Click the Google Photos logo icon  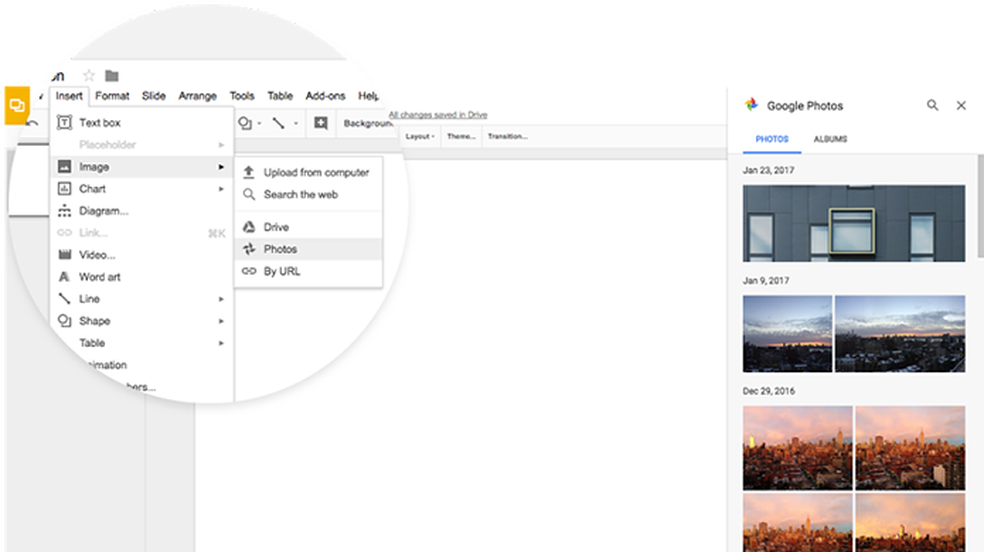pyautogui.click(x=751, y=105)
